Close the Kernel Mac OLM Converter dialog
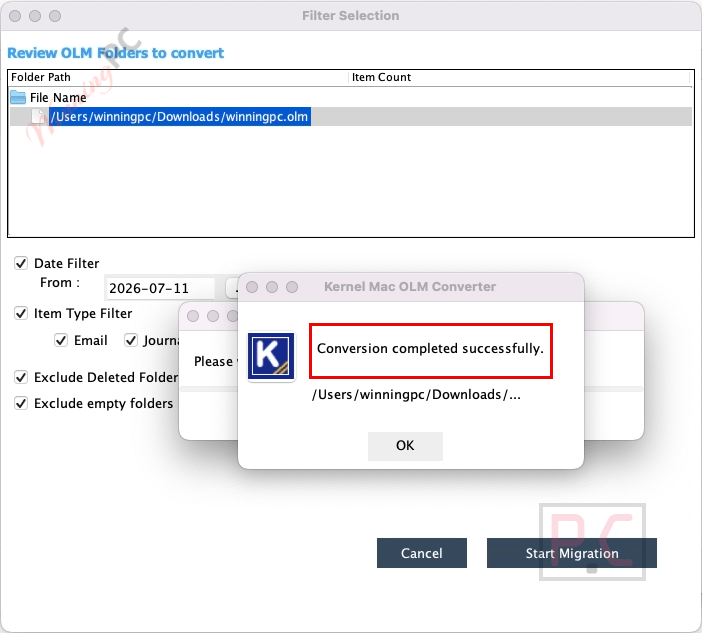The width and height of the screenshot is (702, 633). (x=252, y=287)
